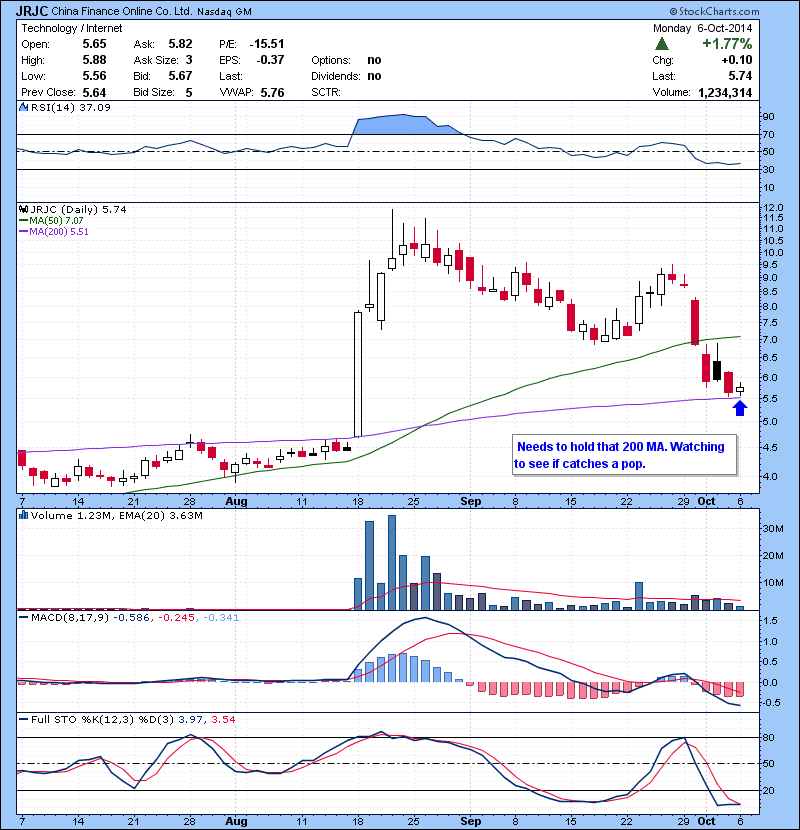Click the Nasdaq GM exchange label
800x830 pixels.
click(x=224, y=12)
